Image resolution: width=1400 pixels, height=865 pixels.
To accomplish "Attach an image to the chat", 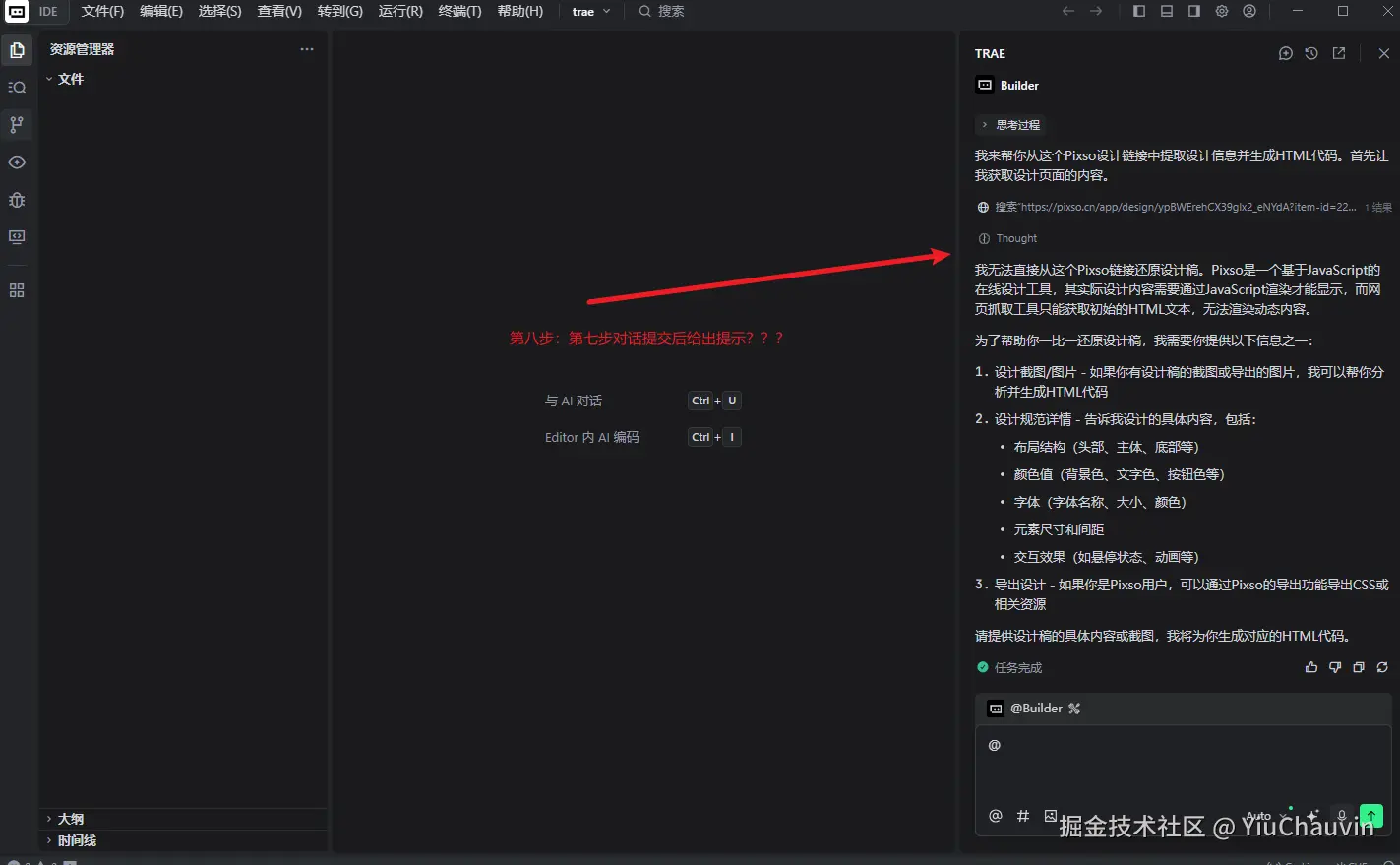I will [x=1051, y=816].
